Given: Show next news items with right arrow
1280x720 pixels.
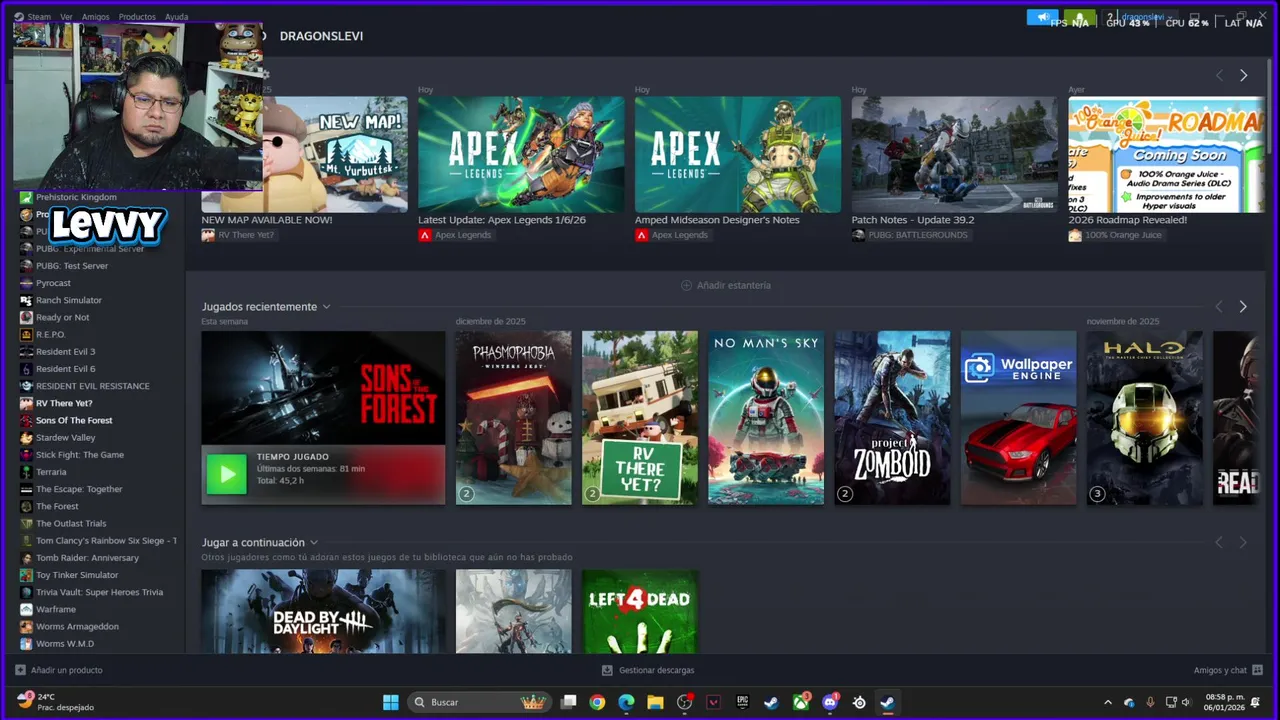Looking at the screenshot, I should (1243, 75).
